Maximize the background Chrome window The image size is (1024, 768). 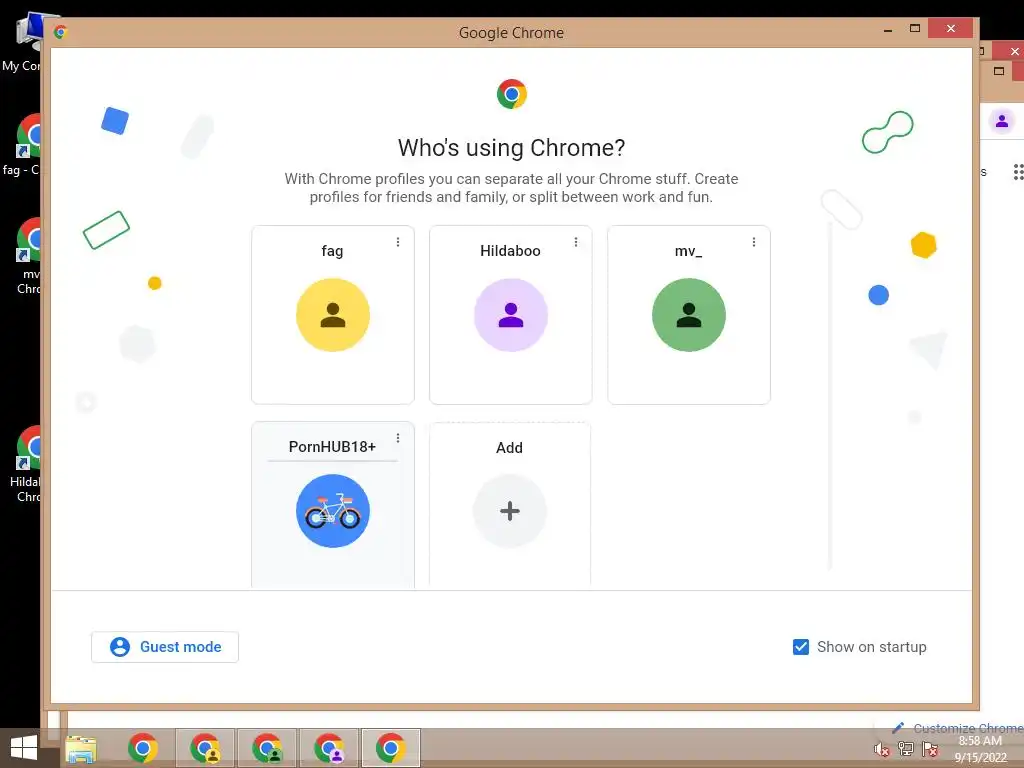click(999, 71)
